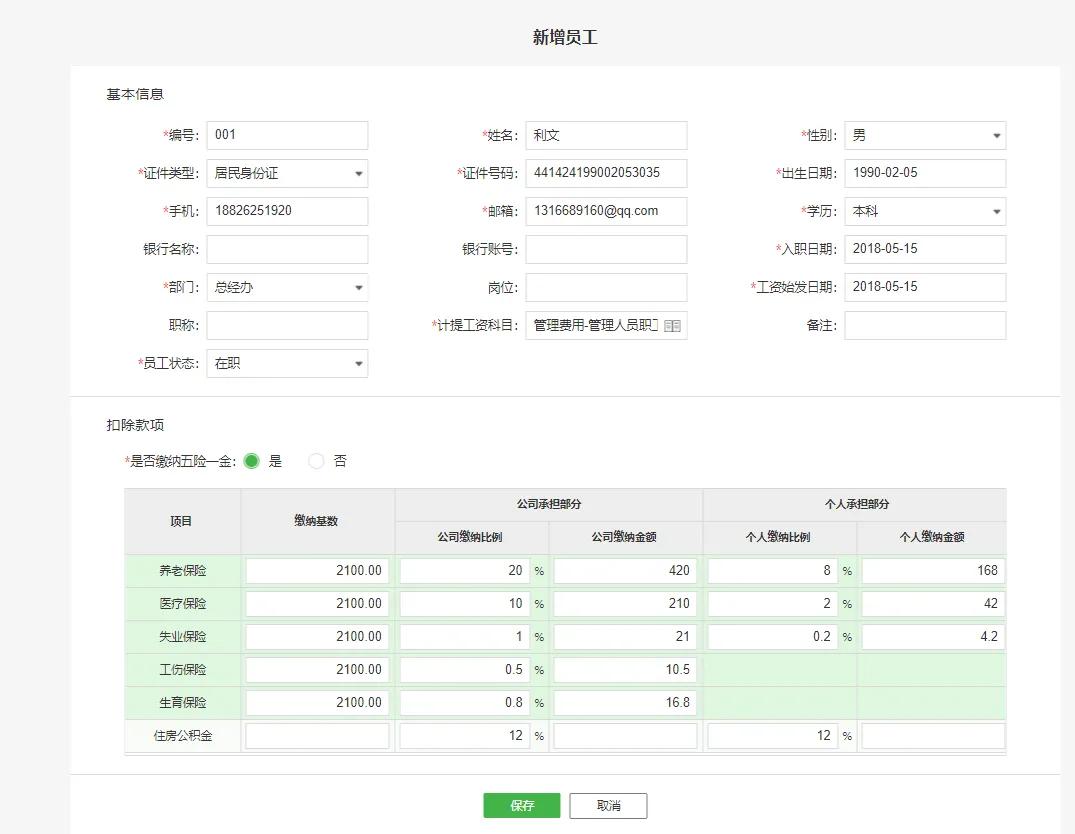Click the 手机 input field
Image resolution: width=1075 pixels, height=834 pixels.
pyautogui.click(x=287, y=211)
